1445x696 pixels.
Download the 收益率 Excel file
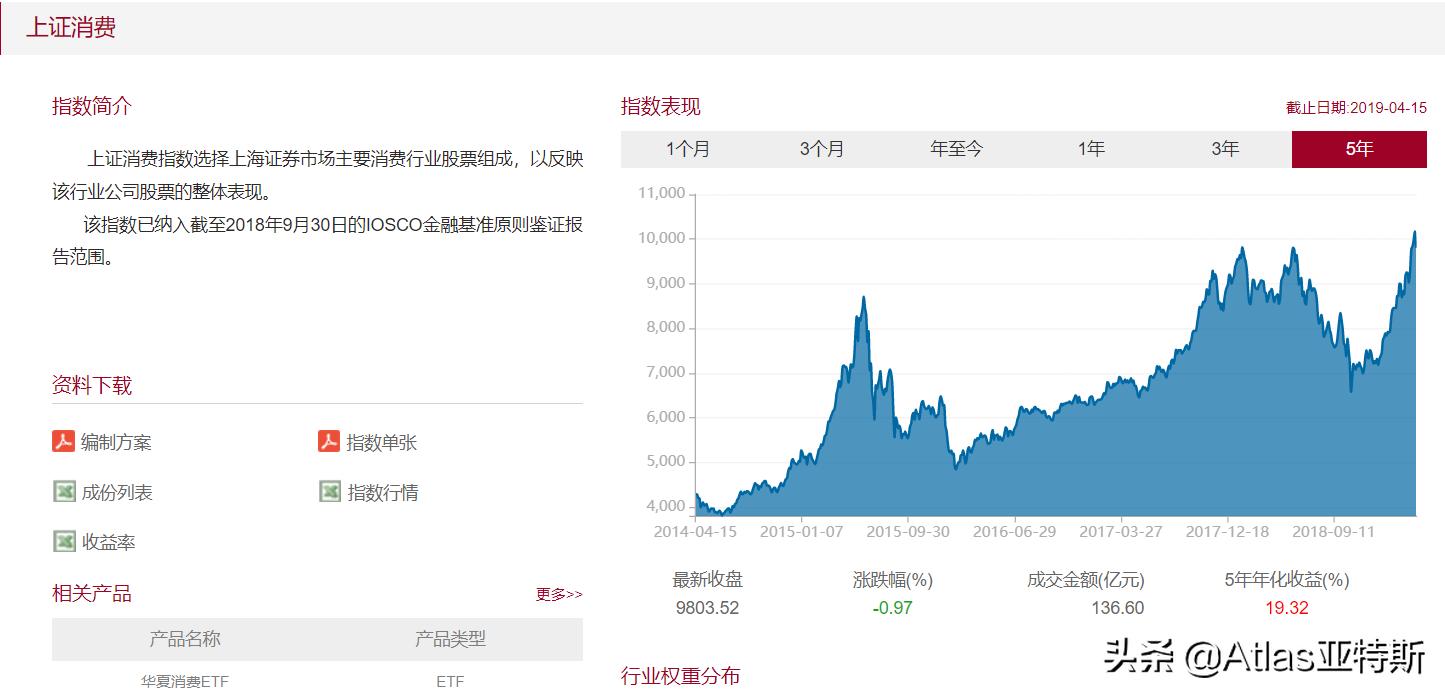(x=62, y=541)
